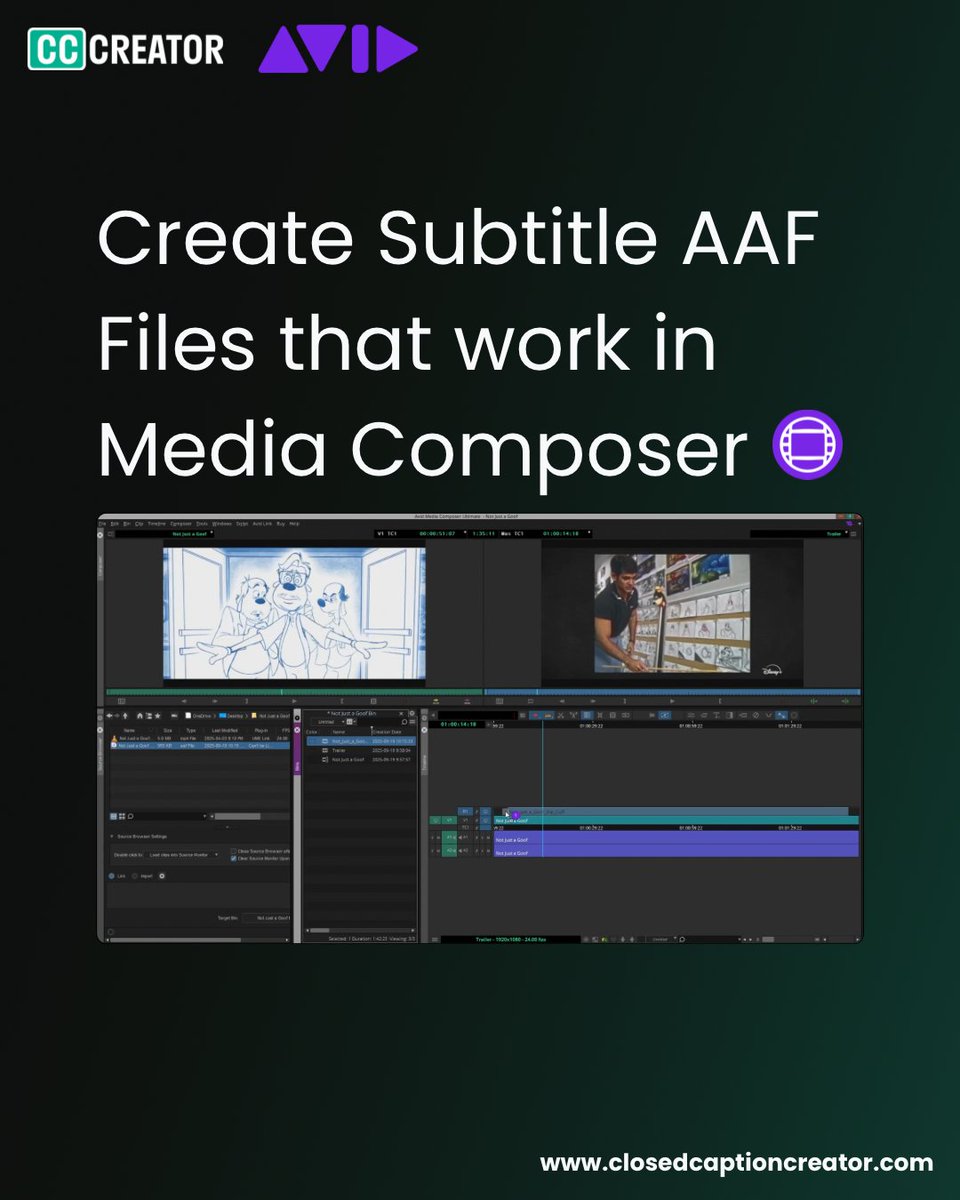Click the purple Media Composer film icon
960x1200 pixels.
pyautogui.click(x=808, y=447)
